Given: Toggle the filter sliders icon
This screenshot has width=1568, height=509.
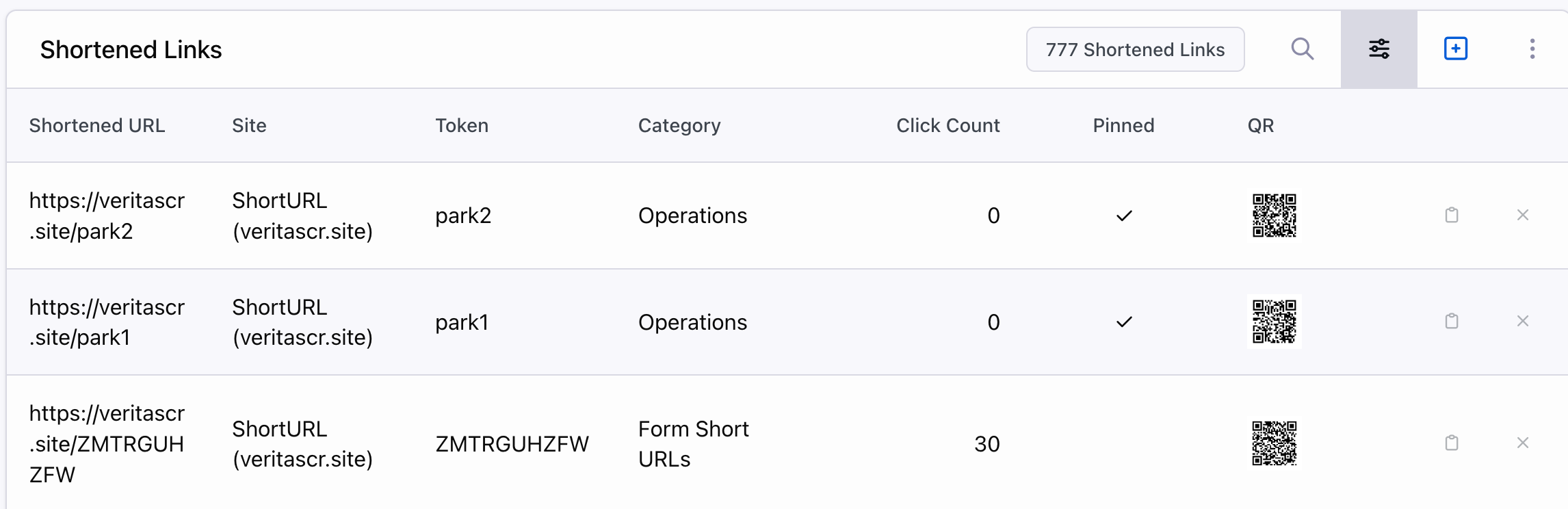Looking at the screenshot, I should [1378, 49].
